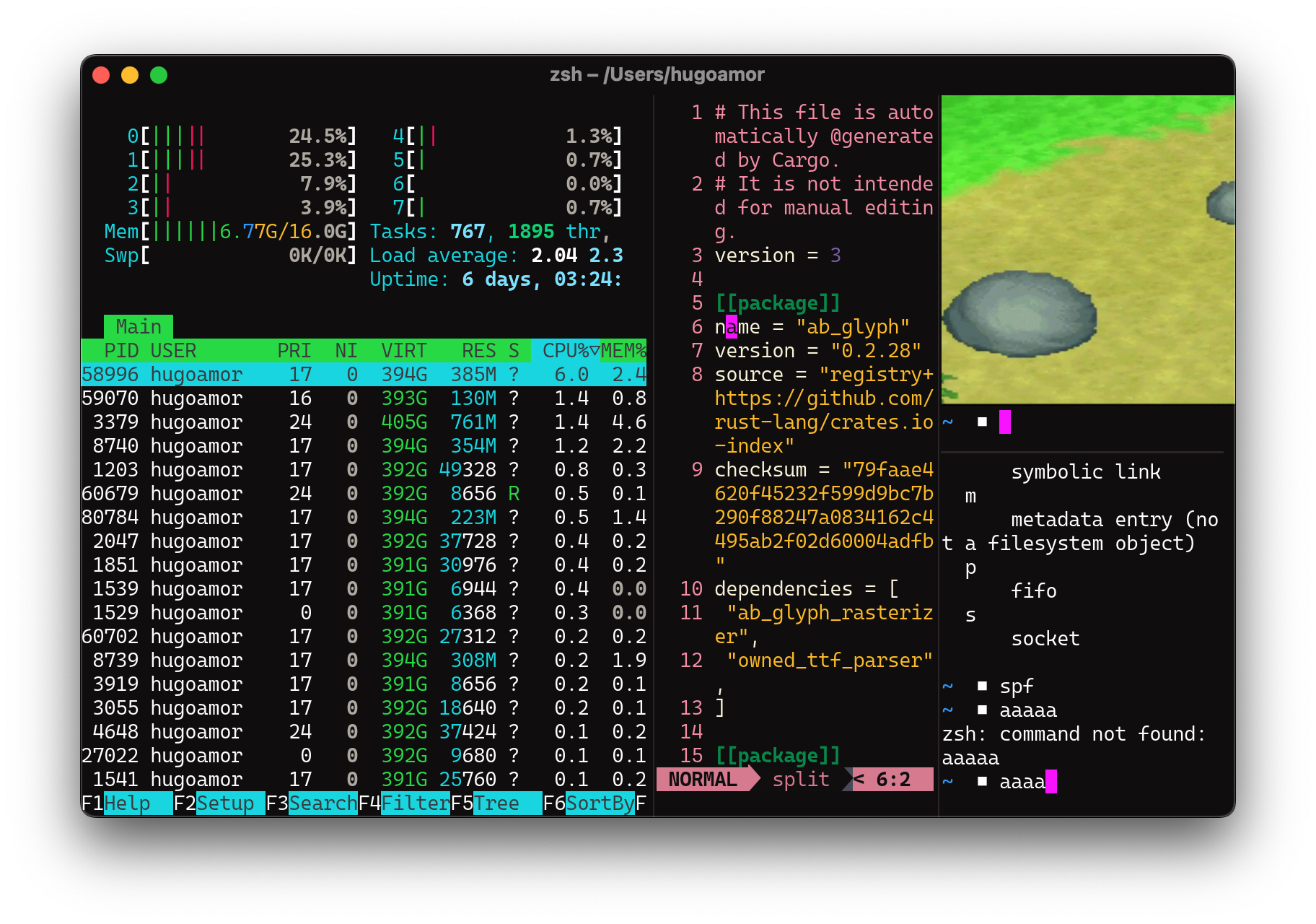Click the NORMAL mode indicator in editor
The image size is (1316, 924).
click(x=703, y=779)
